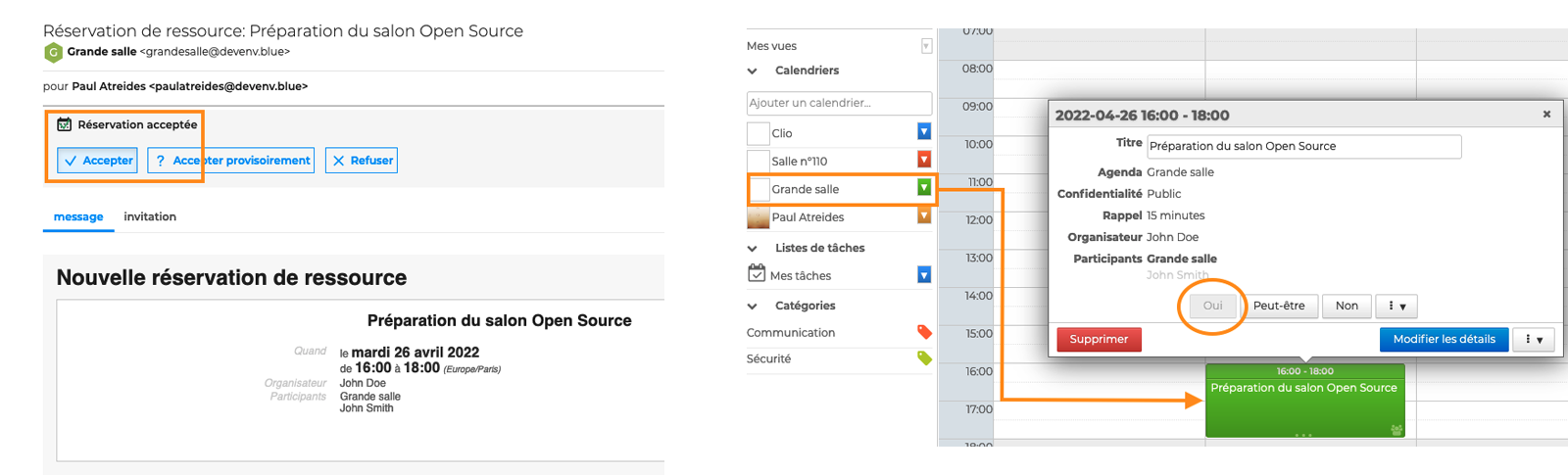Collapse the Calendriers section

click(752, 71)
